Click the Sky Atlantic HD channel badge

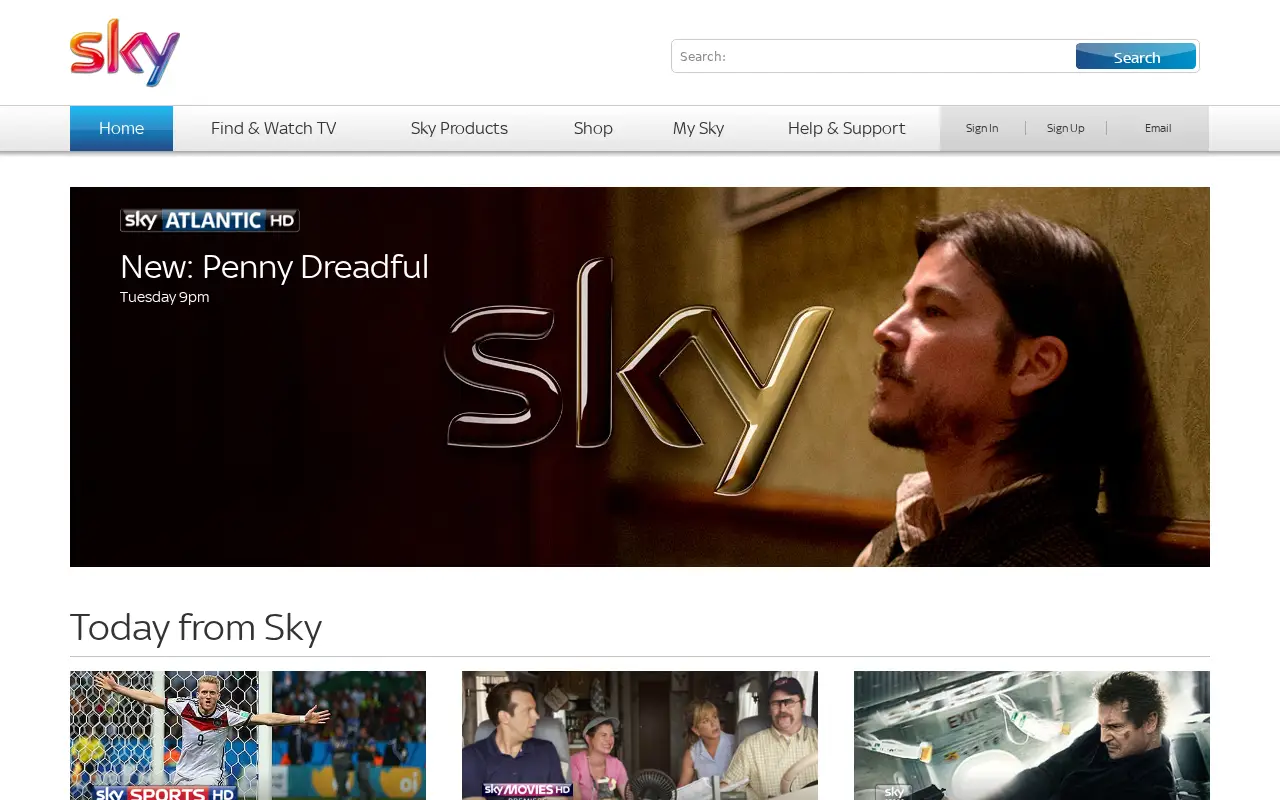click(210, 220)
